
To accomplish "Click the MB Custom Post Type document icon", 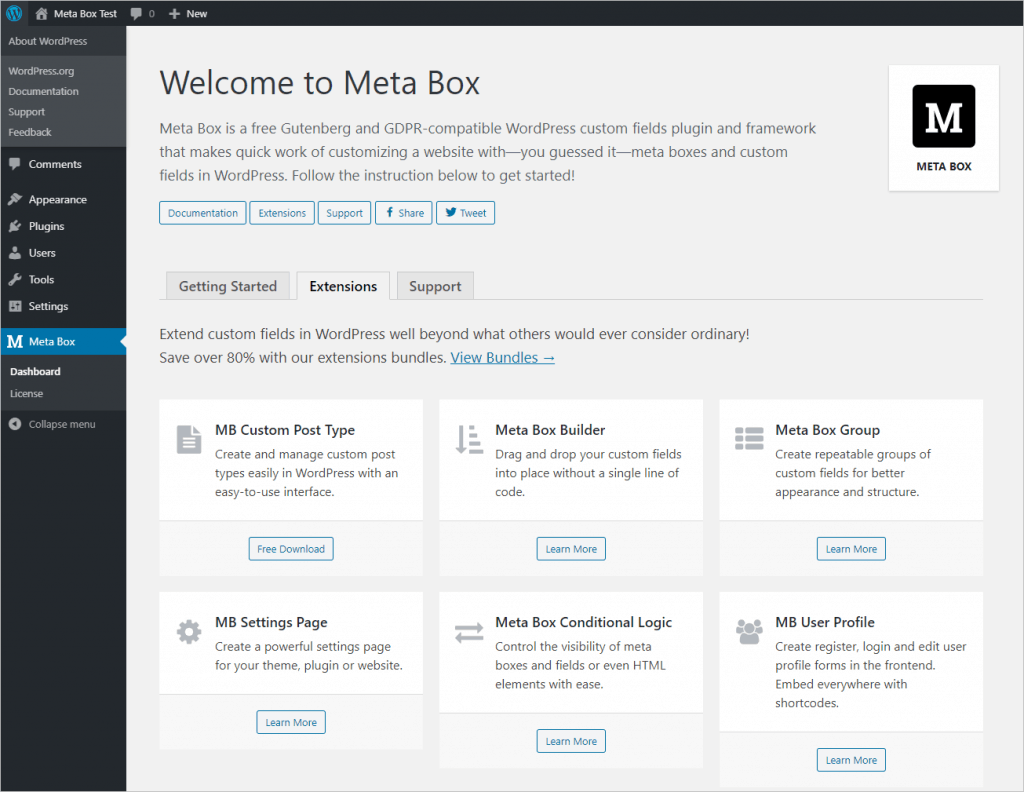I will pyautogui.click(x=189, y=439).
